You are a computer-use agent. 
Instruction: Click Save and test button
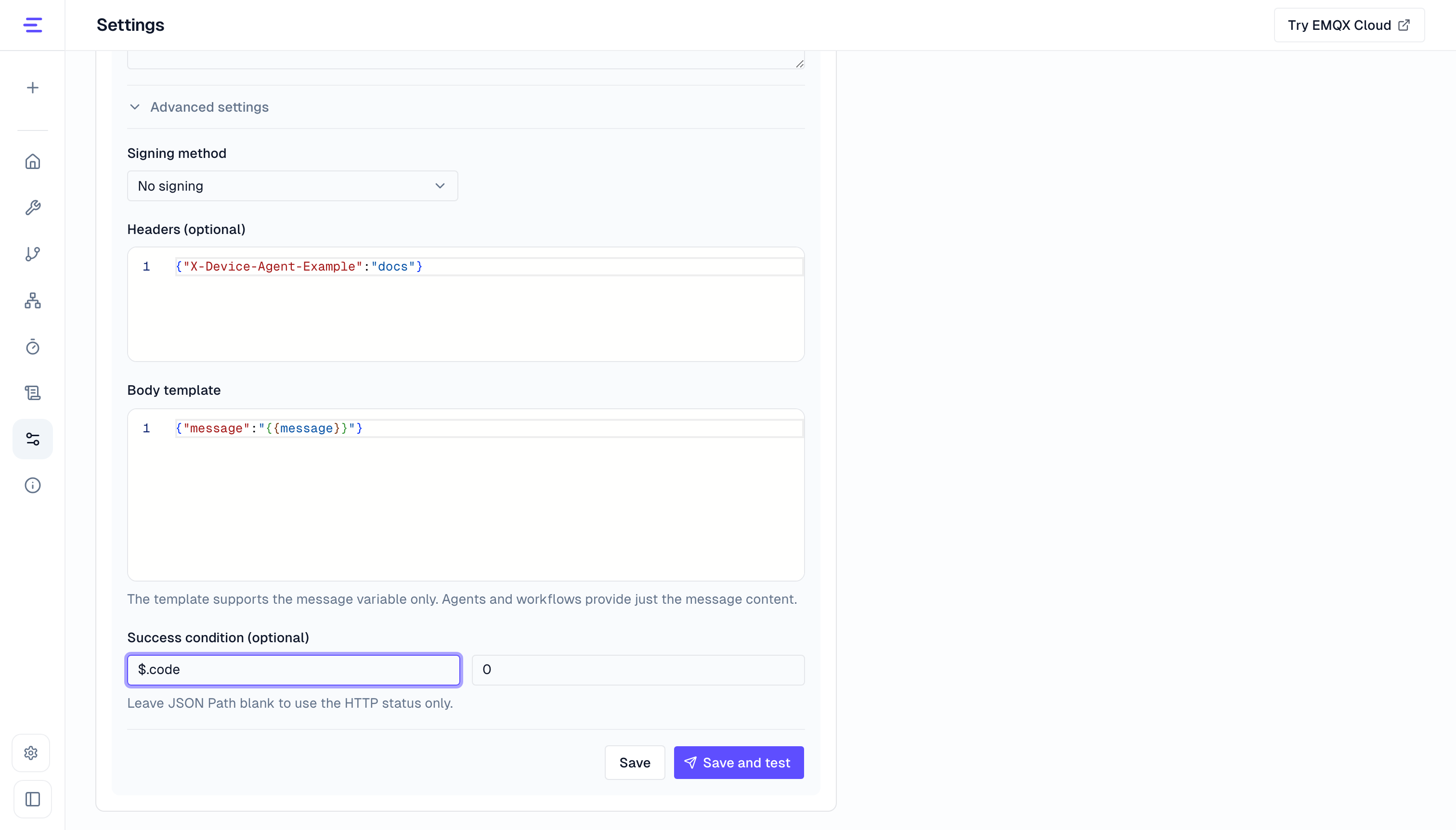pos(739,763)
